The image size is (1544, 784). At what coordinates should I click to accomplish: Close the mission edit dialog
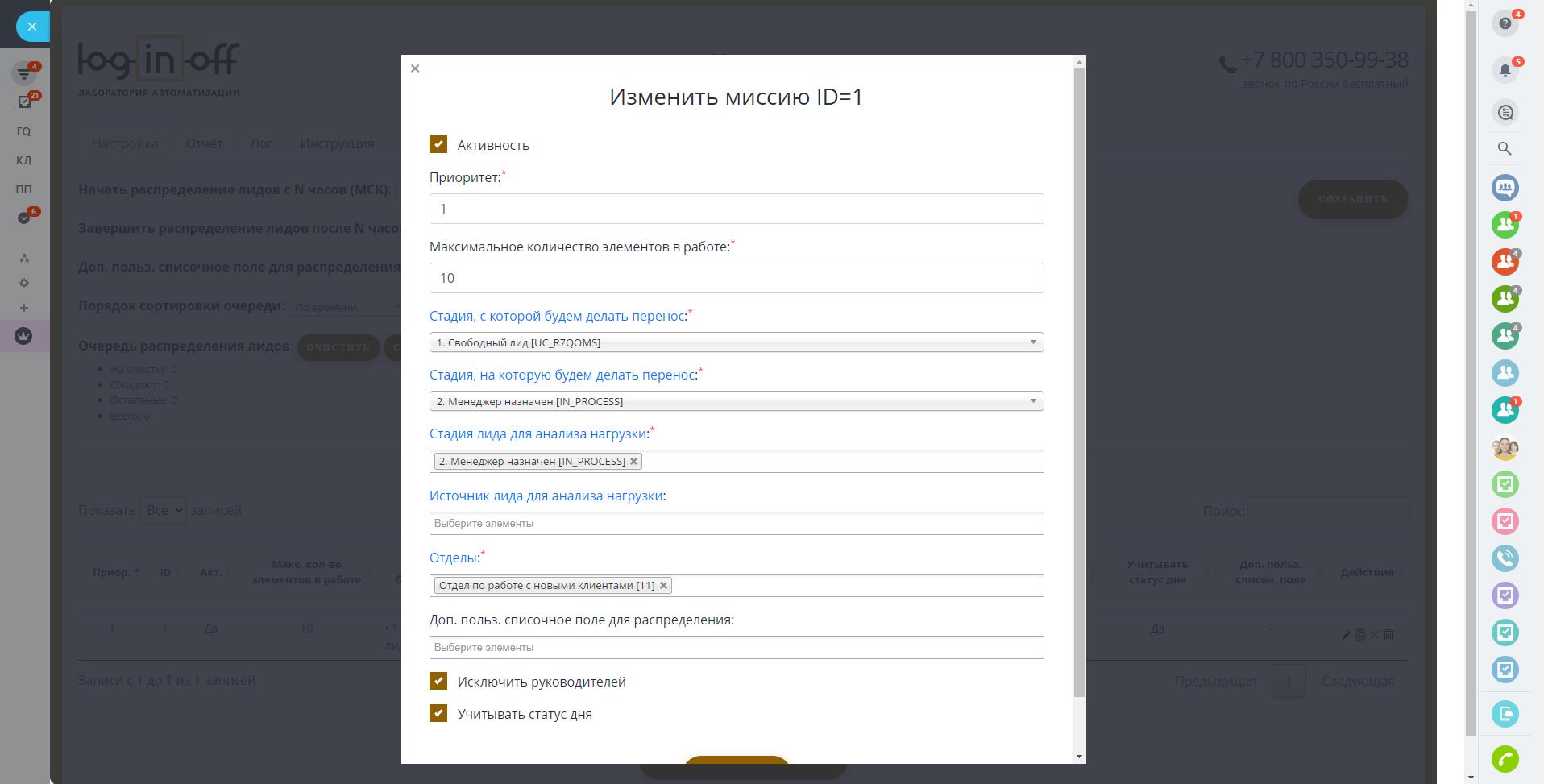click(x=415, y=68)
